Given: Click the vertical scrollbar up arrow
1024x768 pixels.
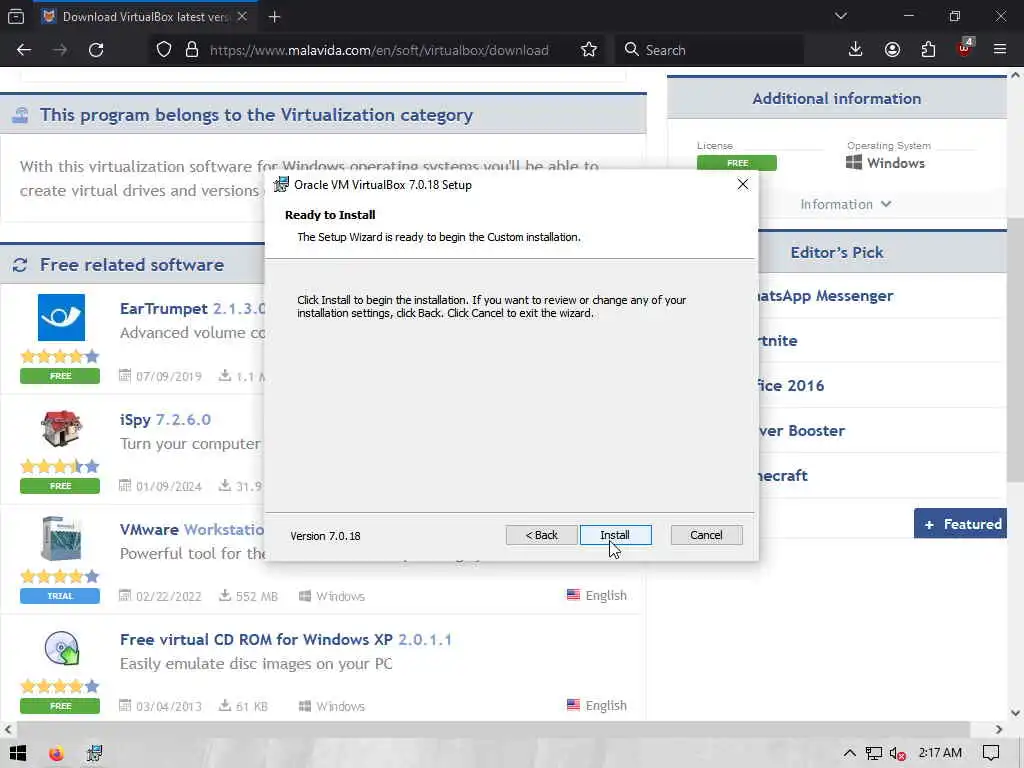Looking at the screenshot, I should pyautogui.click(x=1015, y=75).
